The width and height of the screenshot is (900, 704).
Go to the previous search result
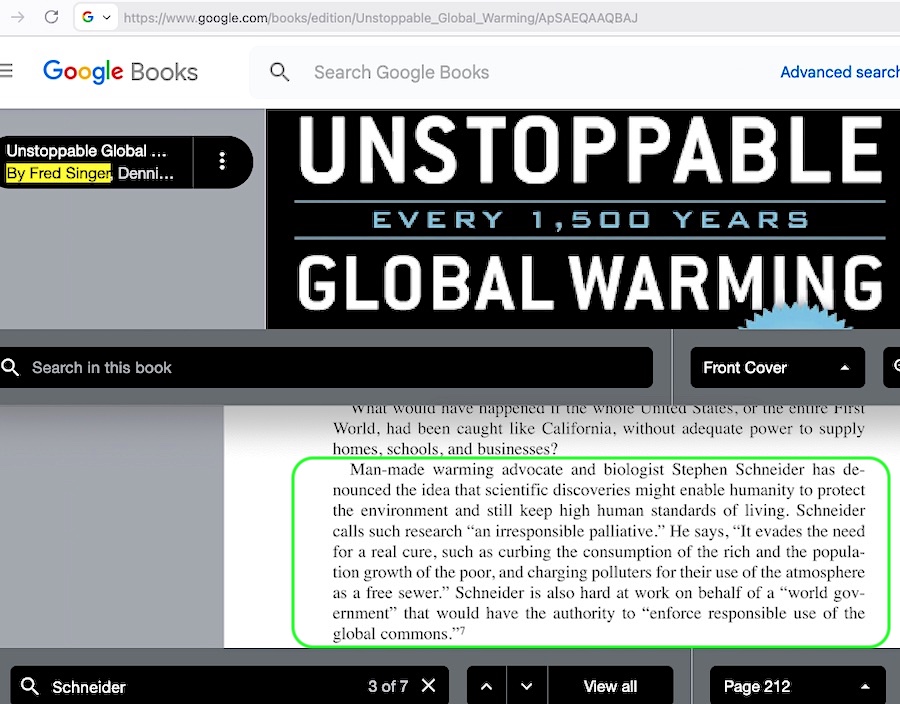point(486,686)
